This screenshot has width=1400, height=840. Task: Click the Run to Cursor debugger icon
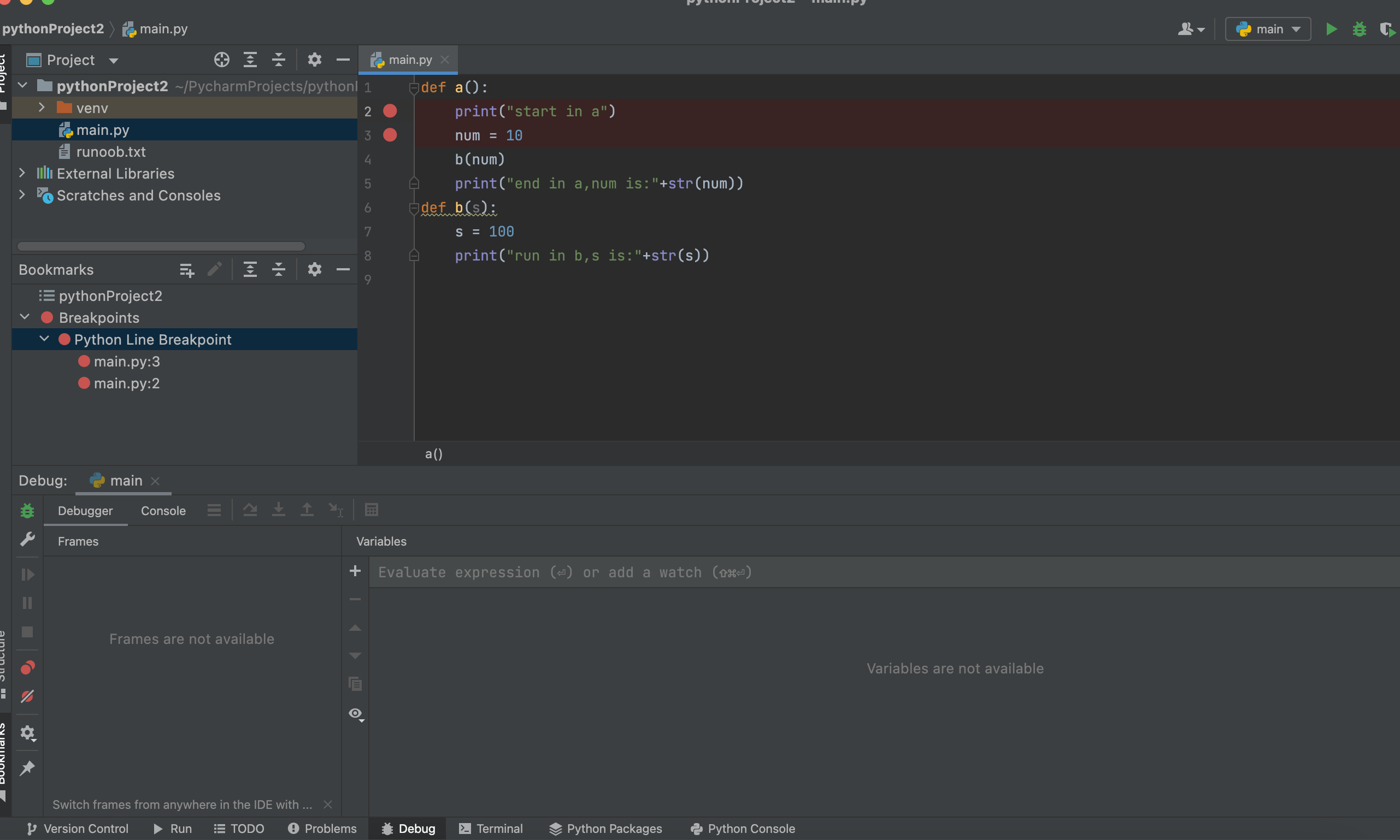336,510
